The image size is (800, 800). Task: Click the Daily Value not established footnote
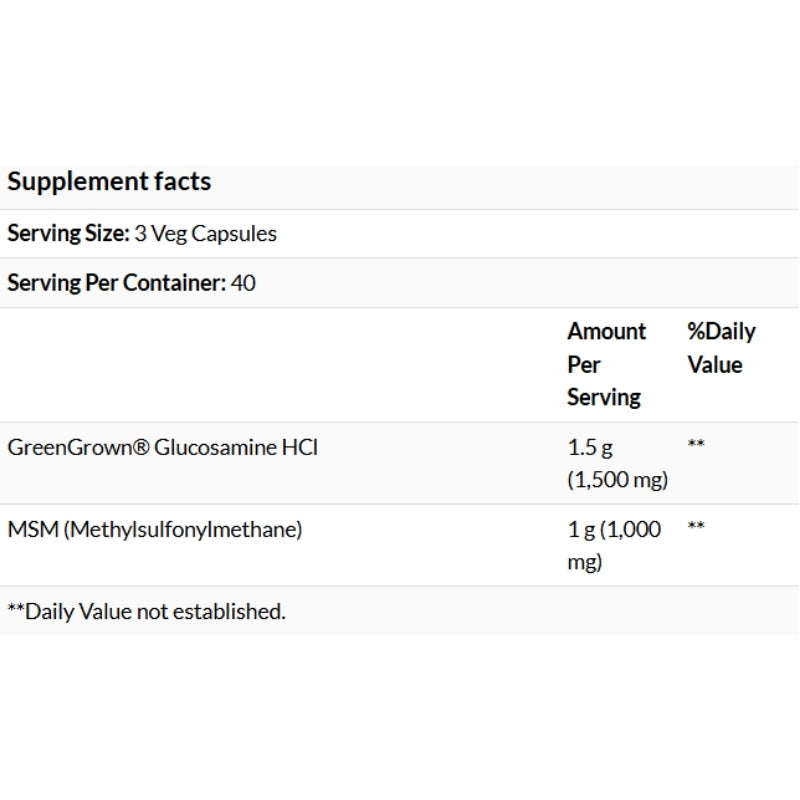(146, 611)
